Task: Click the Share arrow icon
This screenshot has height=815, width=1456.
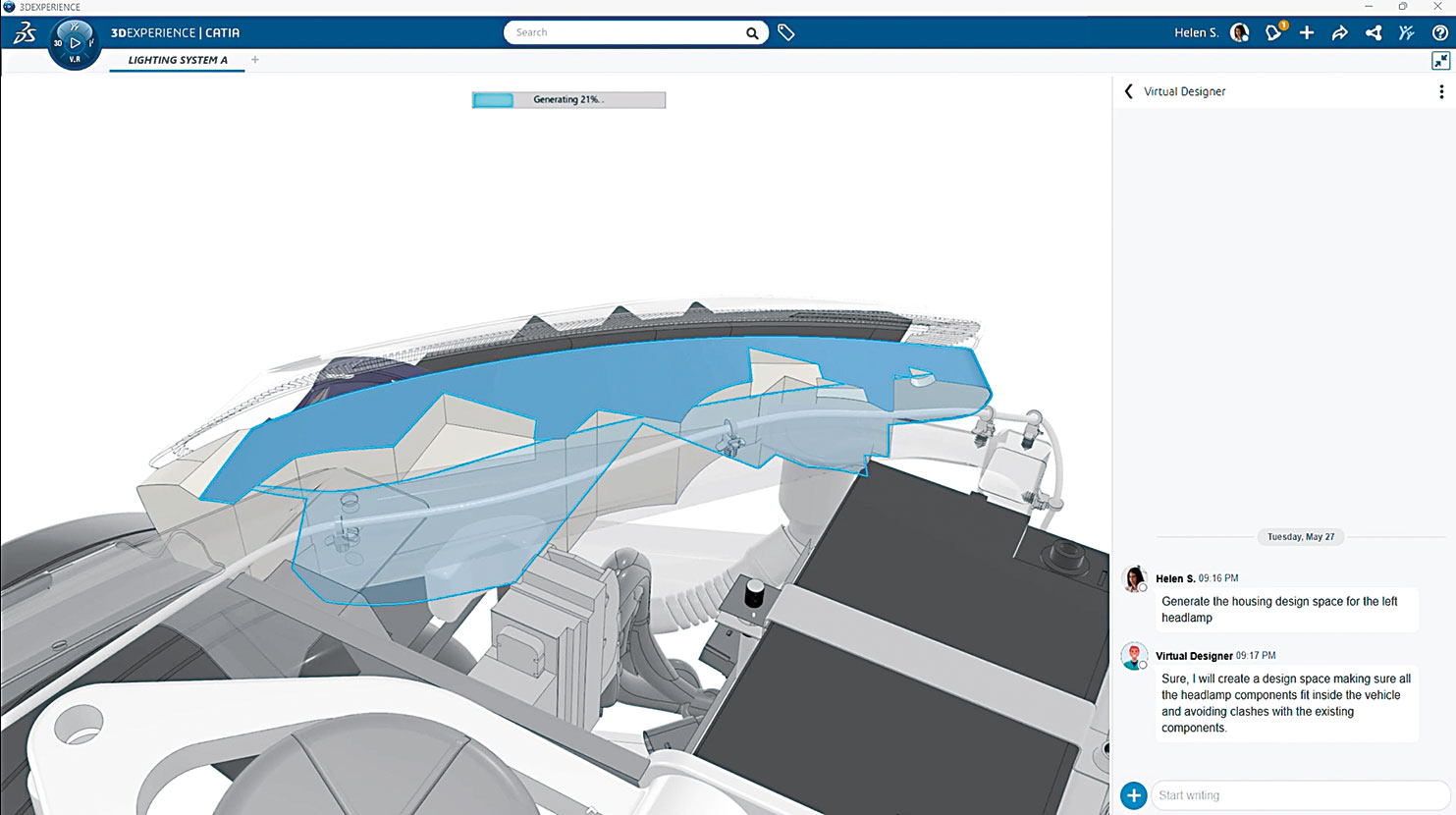Action: [1340, 32]
